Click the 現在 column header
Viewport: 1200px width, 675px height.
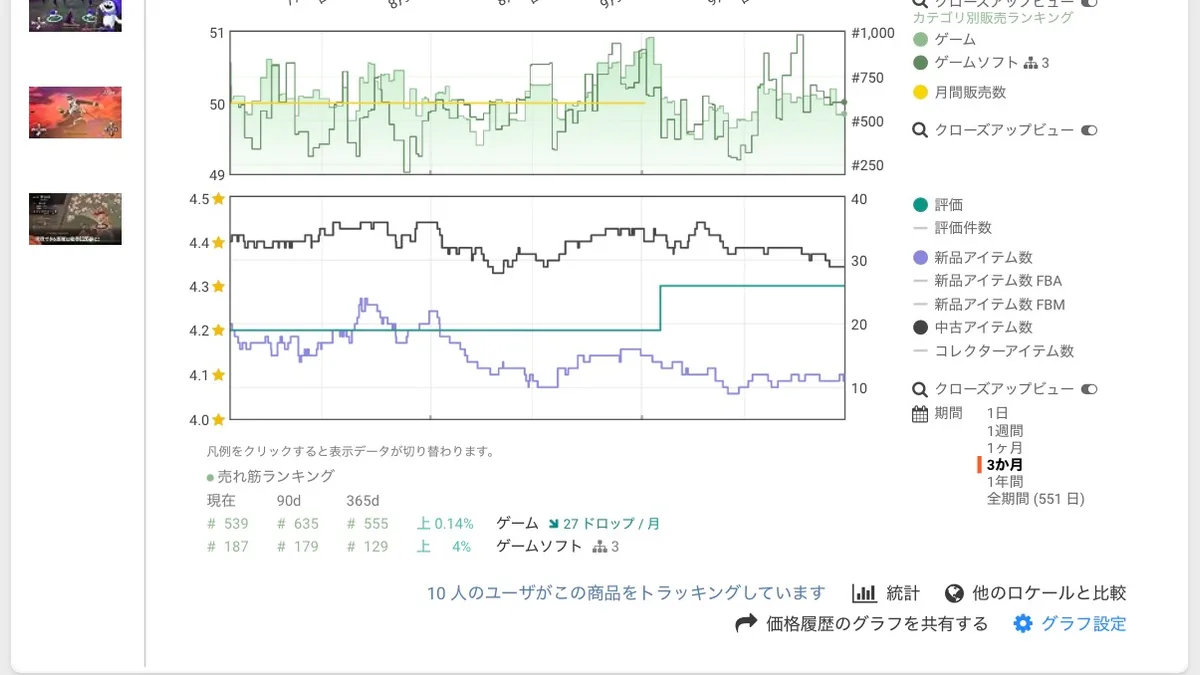[x=221, y=501]
